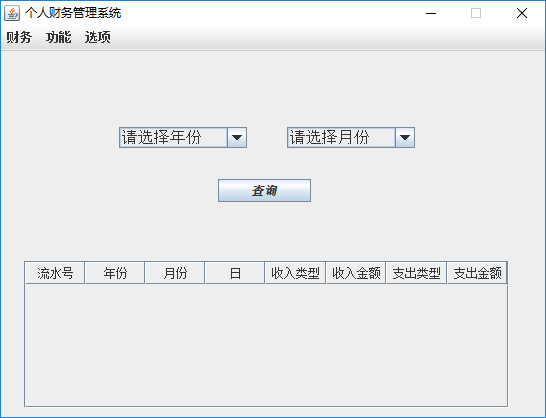Click the 年份 column header
Viewport: 546px width, 418px height.
pyautogui.click(x=115, y=273)
